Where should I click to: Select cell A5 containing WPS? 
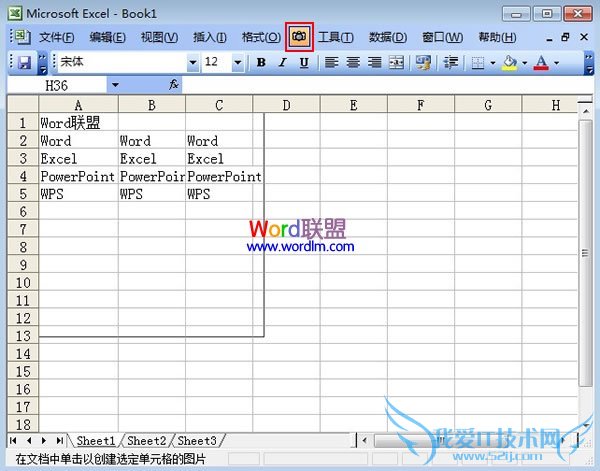coord(78,194)
